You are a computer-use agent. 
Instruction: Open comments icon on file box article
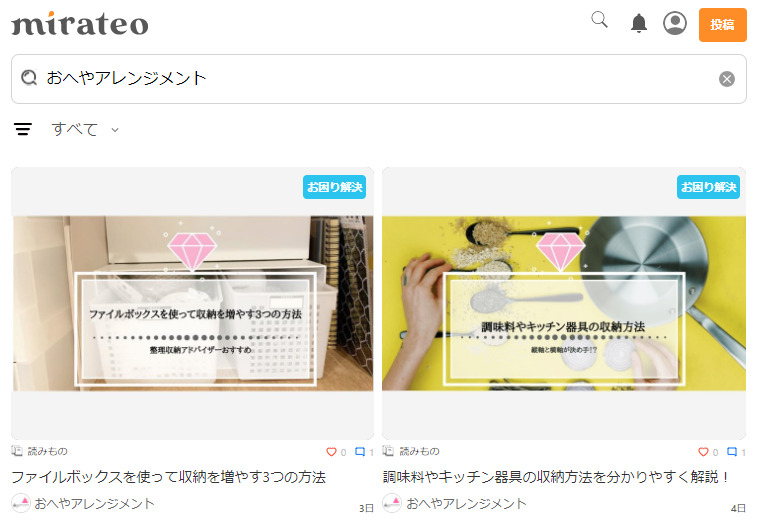pos(360,452)
